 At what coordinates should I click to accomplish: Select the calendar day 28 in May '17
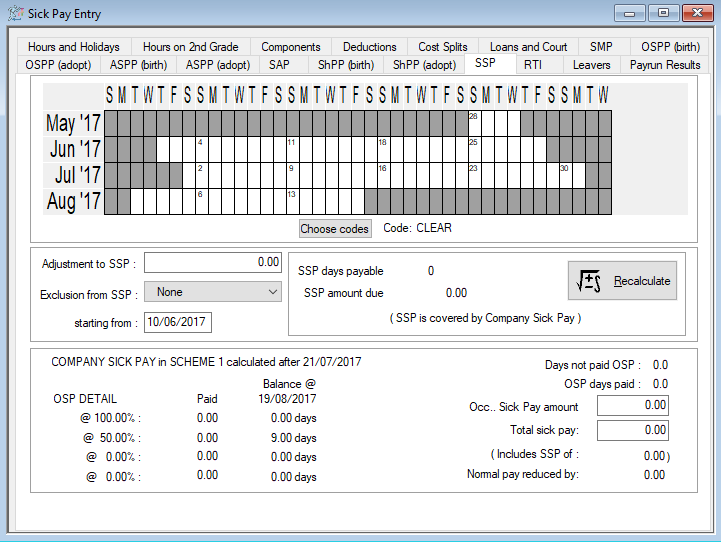(x=475, y=123)
